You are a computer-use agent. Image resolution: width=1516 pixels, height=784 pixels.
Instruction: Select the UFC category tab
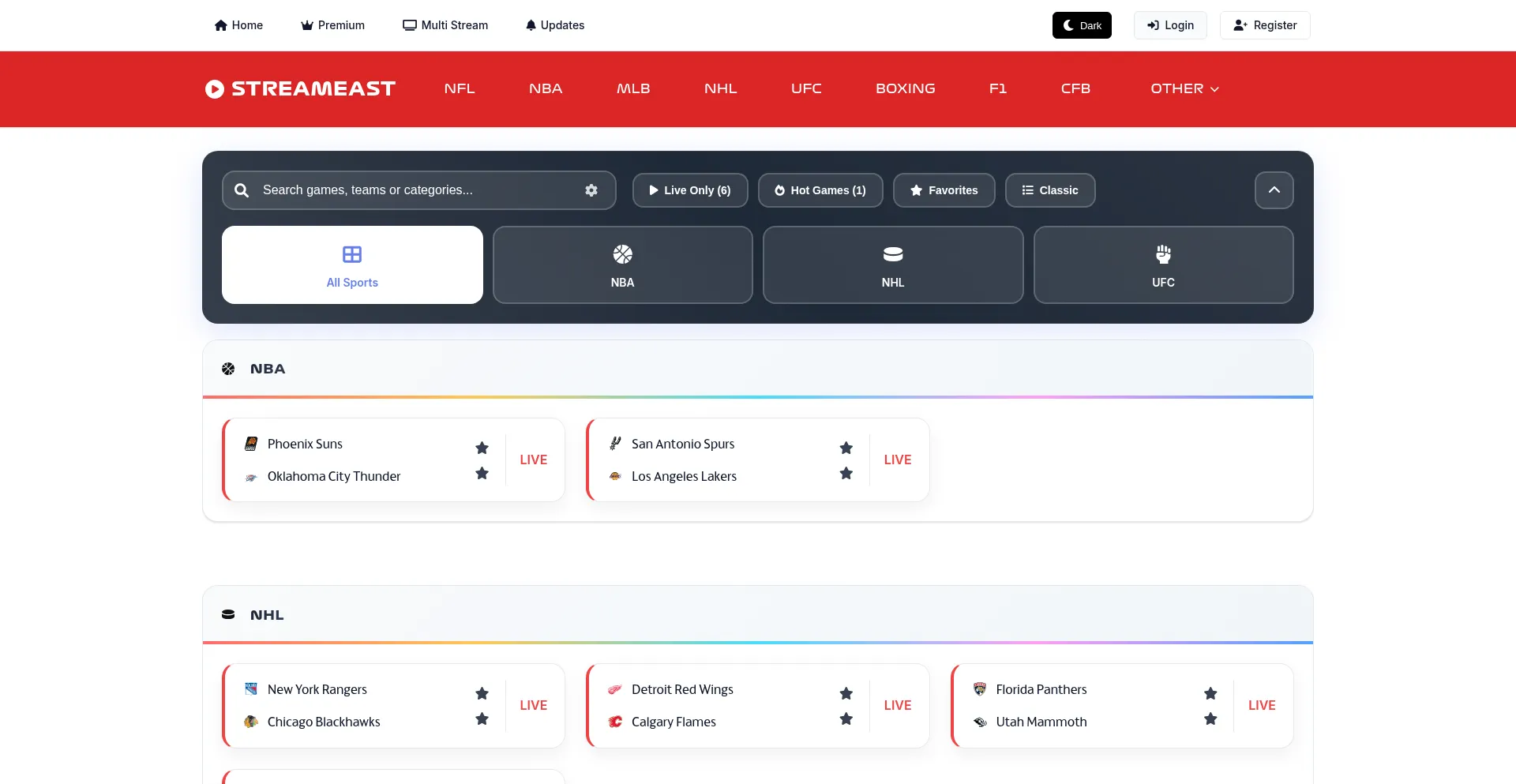click(1164, 265)
